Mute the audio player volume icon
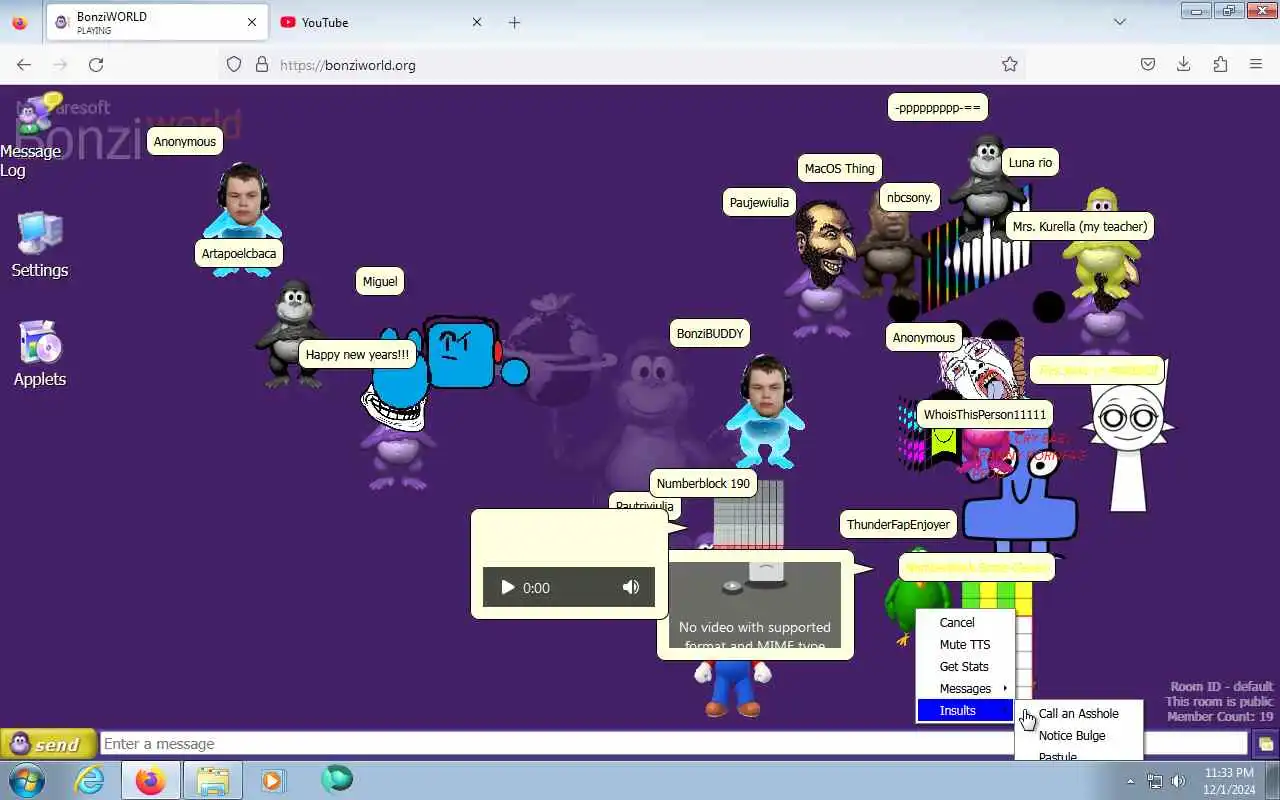This screenshot has height=800, width=1280. click(631, 587)
